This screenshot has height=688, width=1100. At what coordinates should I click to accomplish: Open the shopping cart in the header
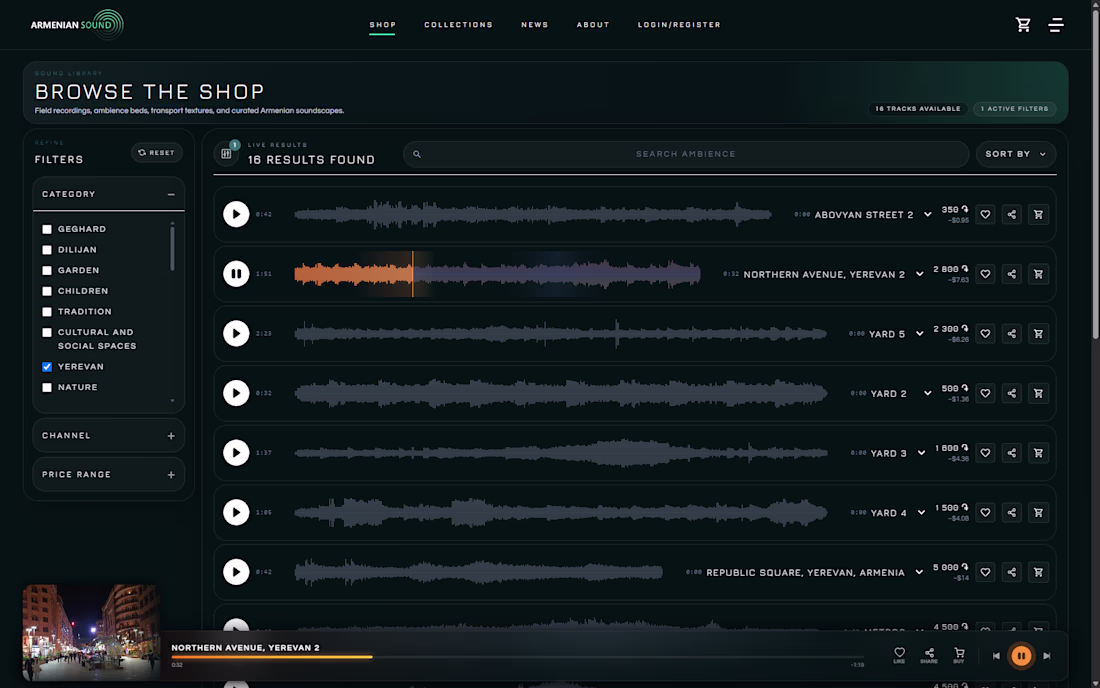(x=1023, y=25)
